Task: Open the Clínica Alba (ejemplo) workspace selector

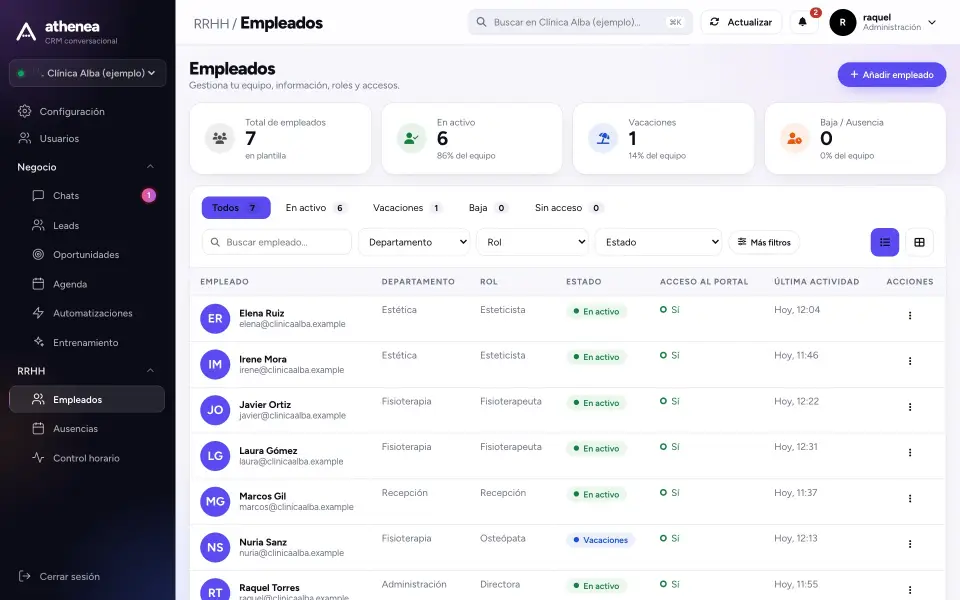Action: tap(87, 73)
